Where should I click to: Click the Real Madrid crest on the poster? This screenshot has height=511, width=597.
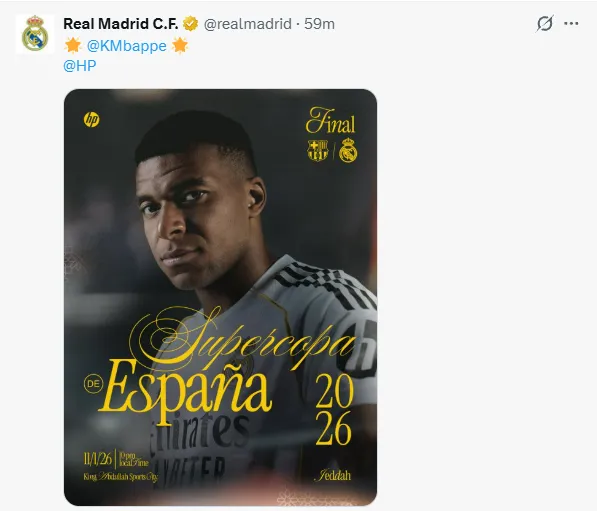click(x=348, y=150)
